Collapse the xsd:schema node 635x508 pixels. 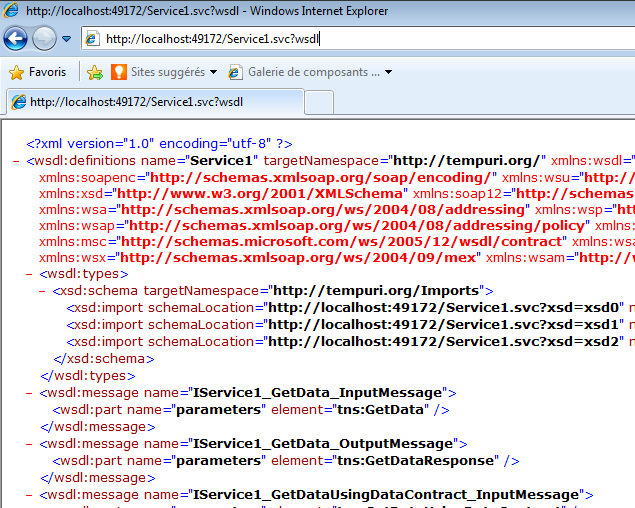point(43,290)
